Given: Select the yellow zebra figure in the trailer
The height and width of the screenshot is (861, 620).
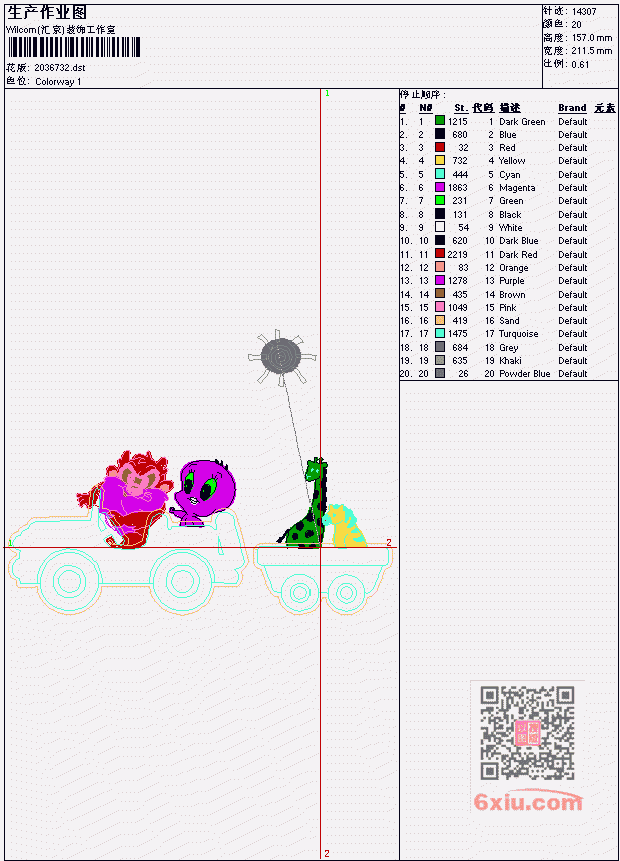Looking at the screenshot, I should point(345,525).
